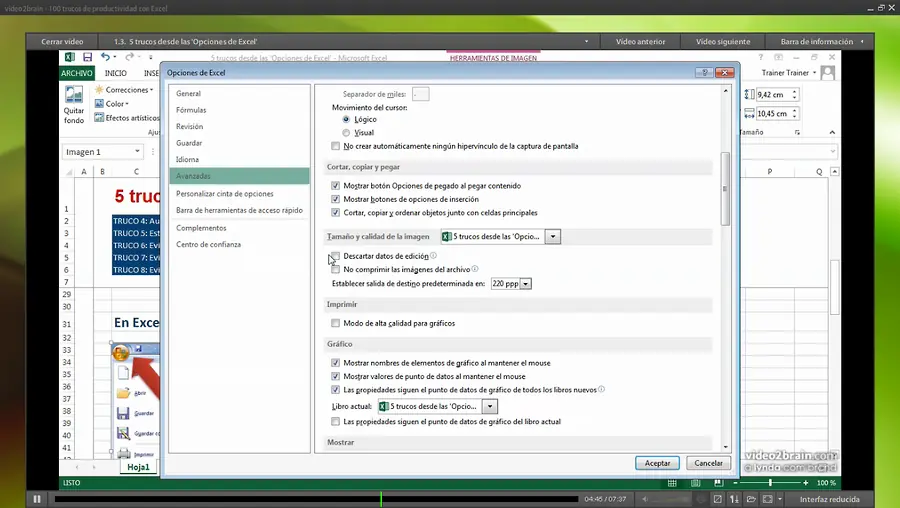Screen dimensions: 900x508
Task: Go to Video siguiente
Action: 723,41
